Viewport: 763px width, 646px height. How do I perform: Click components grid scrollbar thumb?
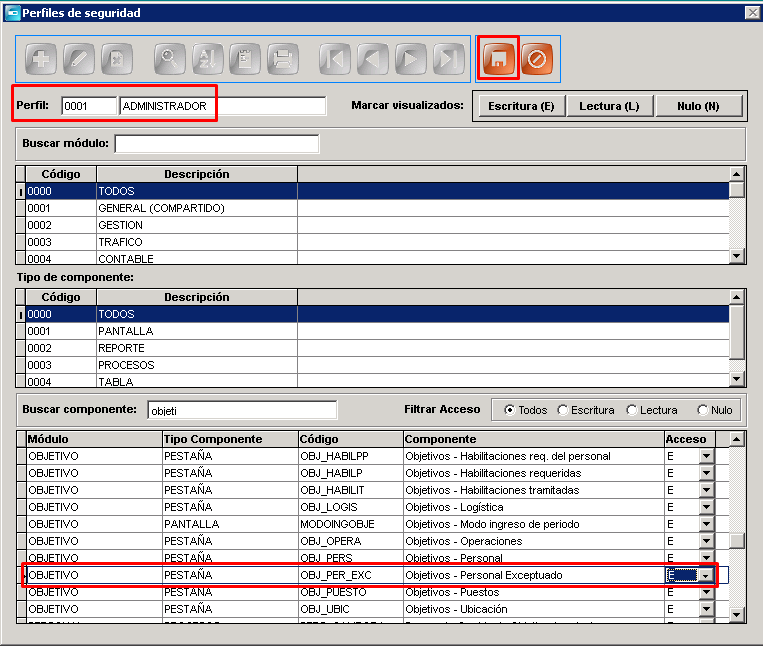[737, 541]
